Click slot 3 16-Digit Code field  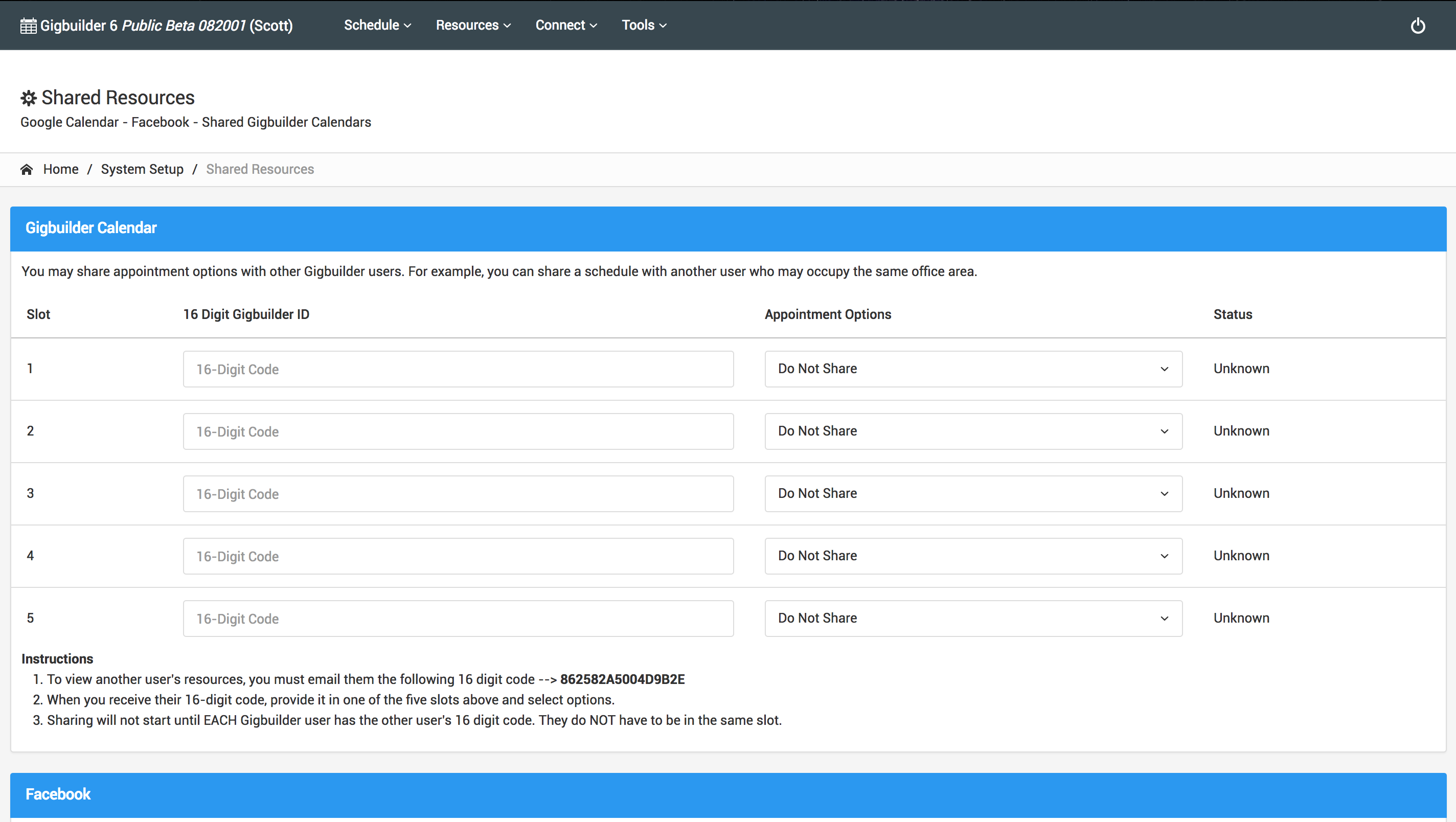click(458, 493)
